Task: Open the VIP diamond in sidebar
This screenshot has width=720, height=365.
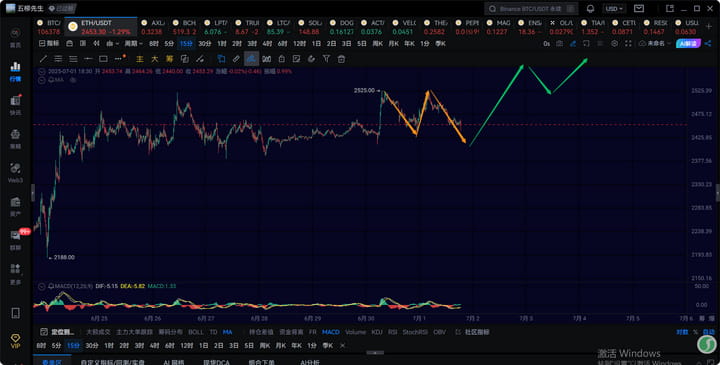Action: tap(15, 340)
